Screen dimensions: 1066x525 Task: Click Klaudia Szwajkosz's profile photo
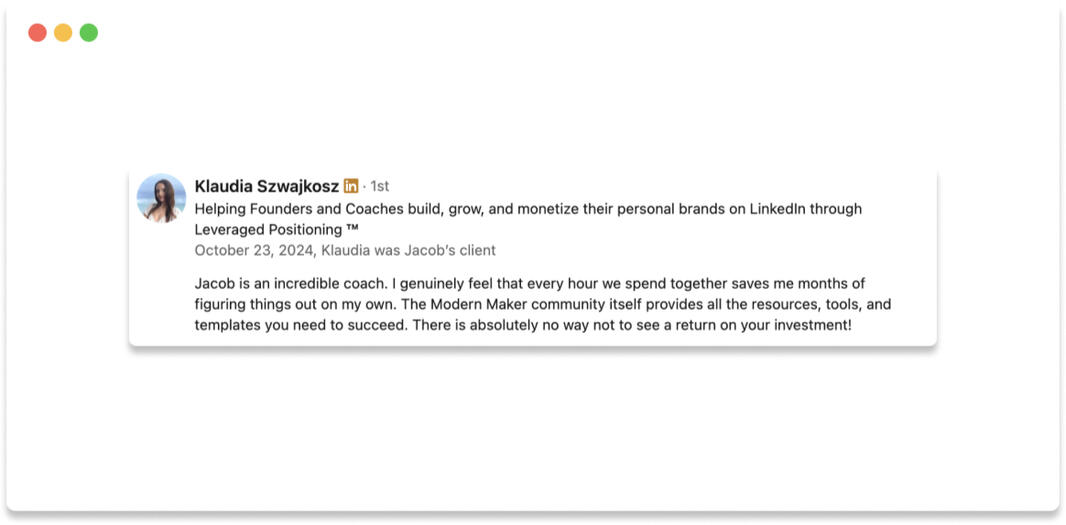(x=161, y=198)
